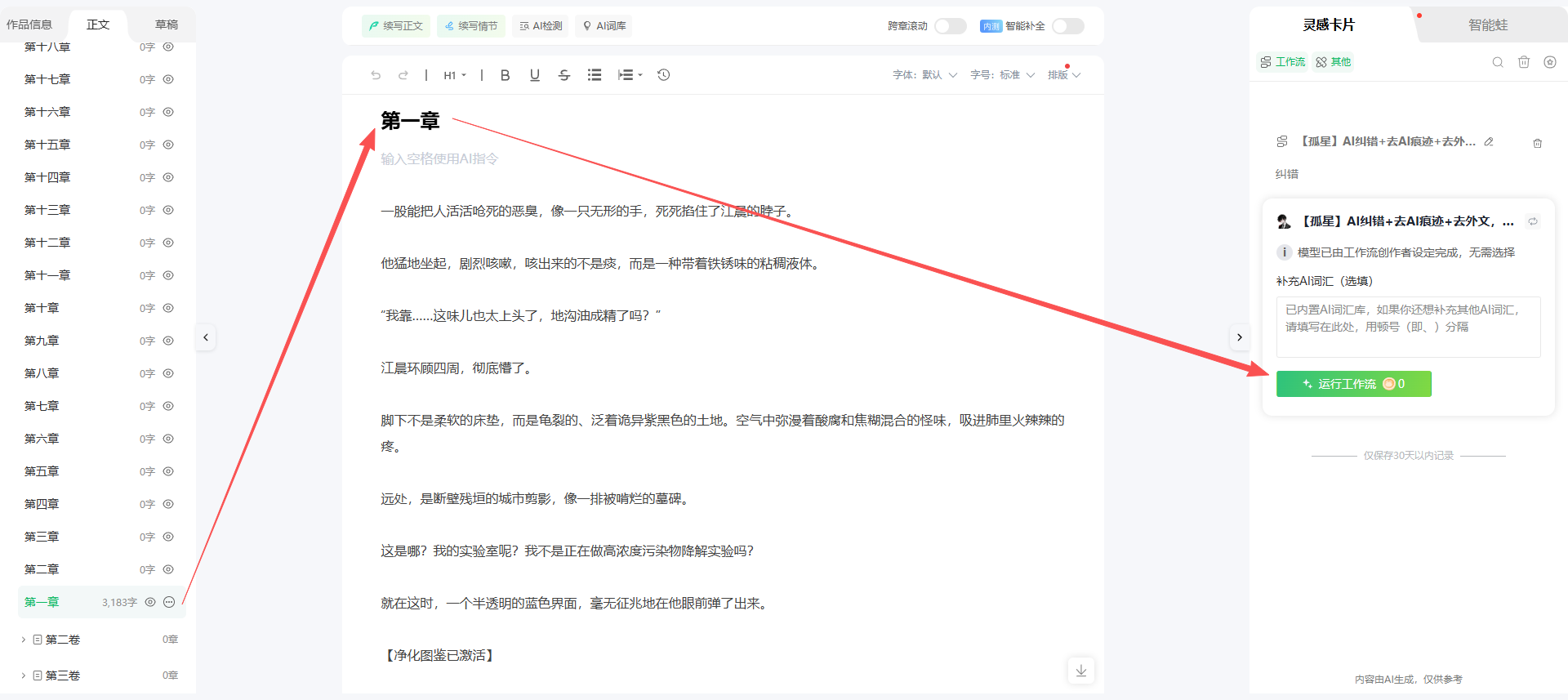The image size is (1568, 700).
Task: Toggle visibility eye for 第十章
Action: 168,308
